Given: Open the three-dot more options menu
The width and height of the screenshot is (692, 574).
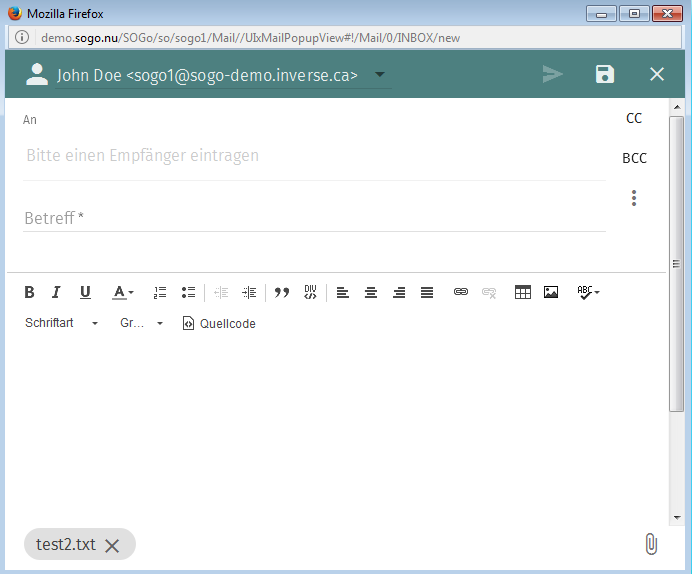Looking at the screenshot, I should click(634, 198).
